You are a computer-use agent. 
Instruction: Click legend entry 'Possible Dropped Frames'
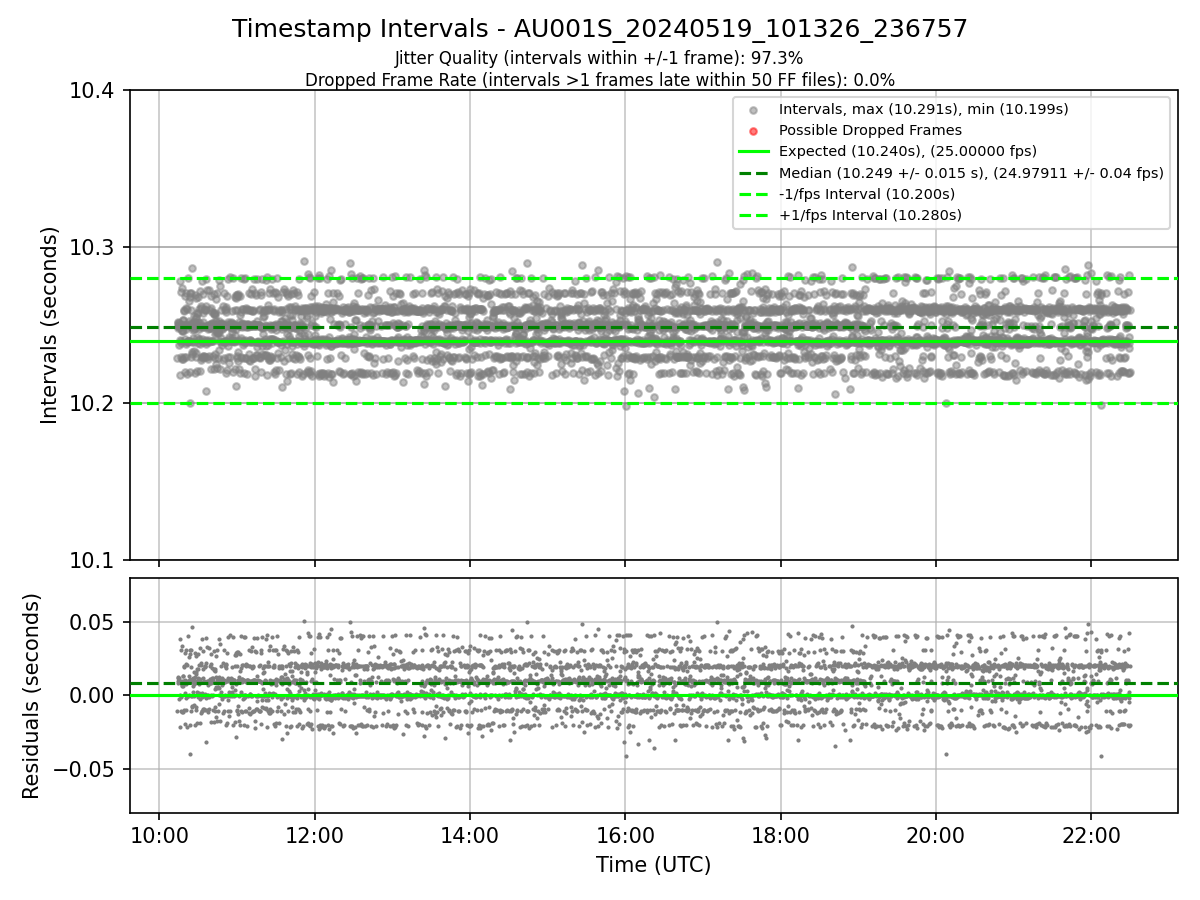click(x=870, y=130)
